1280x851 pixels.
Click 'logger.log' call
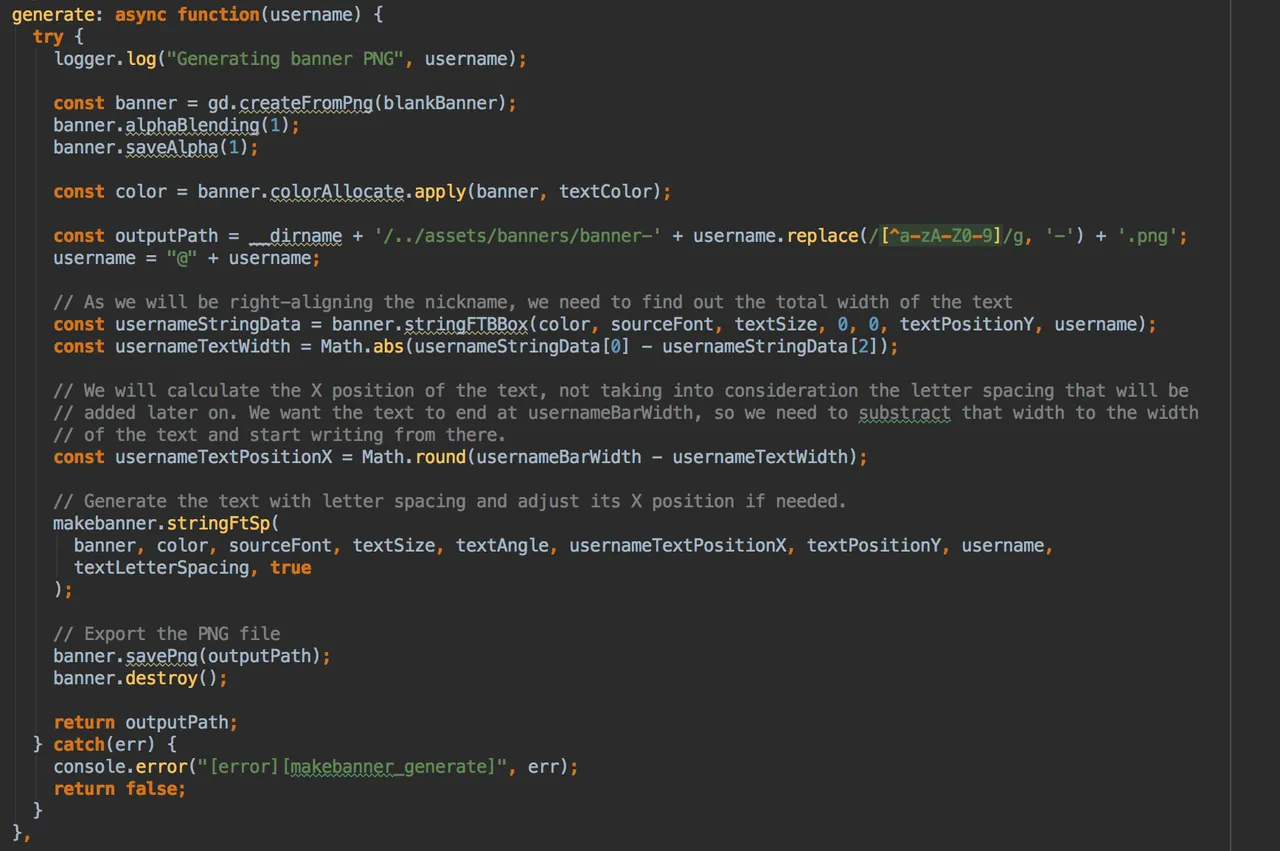pyautogui.click(x=105, y=59)
